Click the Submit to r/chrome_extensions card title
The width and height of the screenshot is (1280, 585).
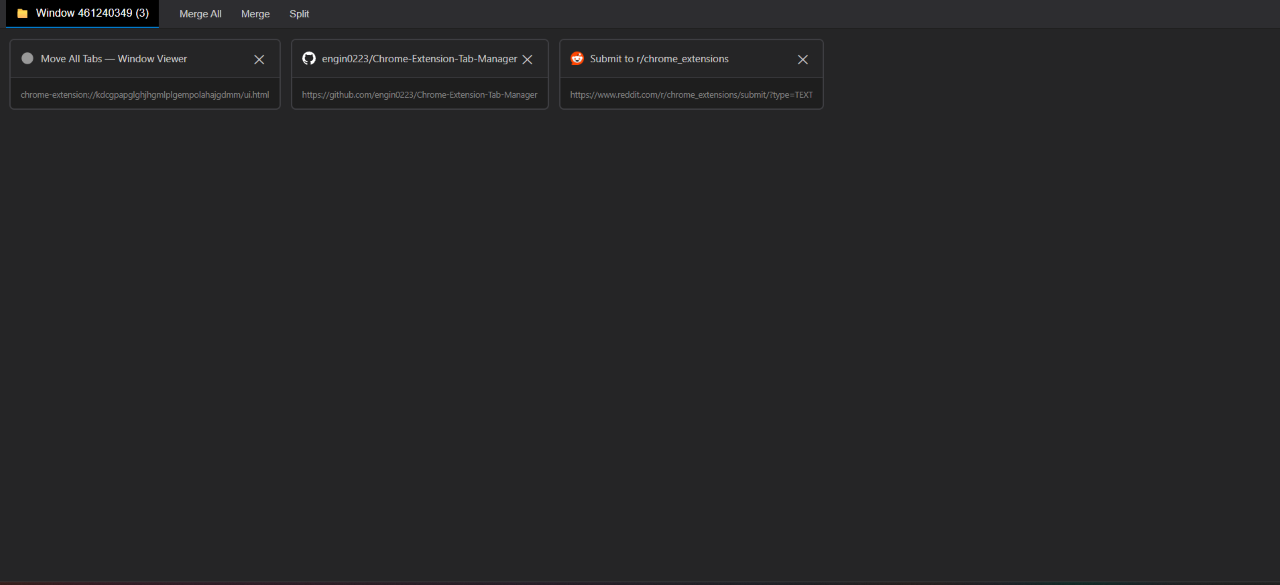[x=659, y=58]
